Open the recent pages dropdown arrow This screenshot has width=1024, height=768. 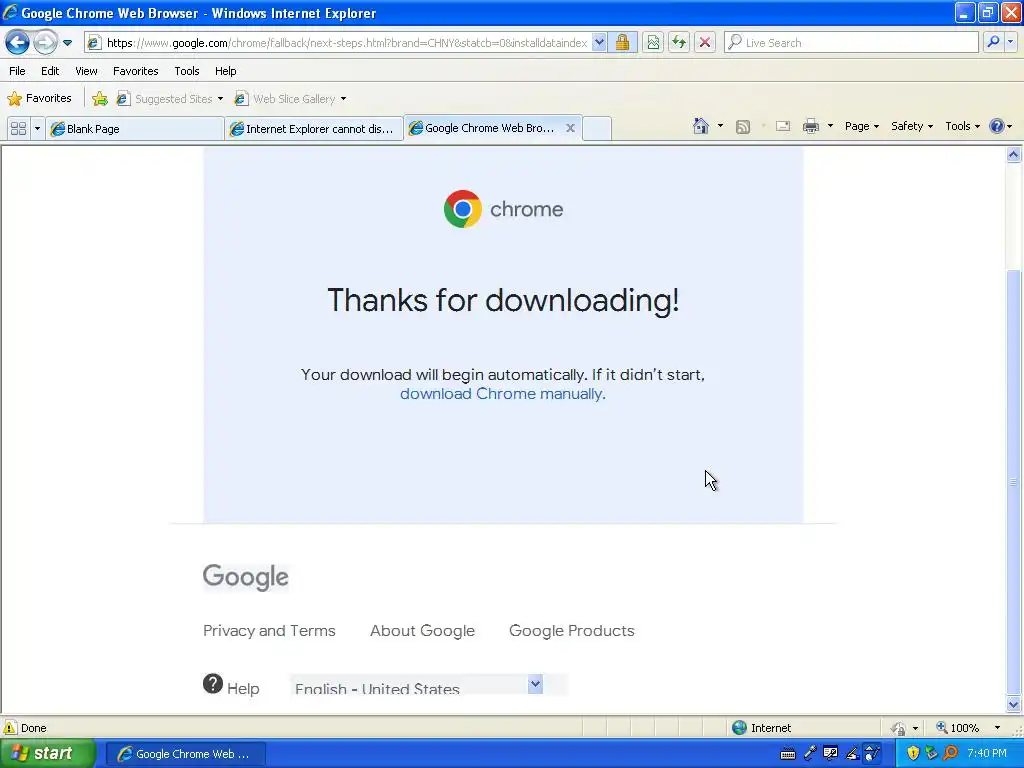click(x=67, y=43)
